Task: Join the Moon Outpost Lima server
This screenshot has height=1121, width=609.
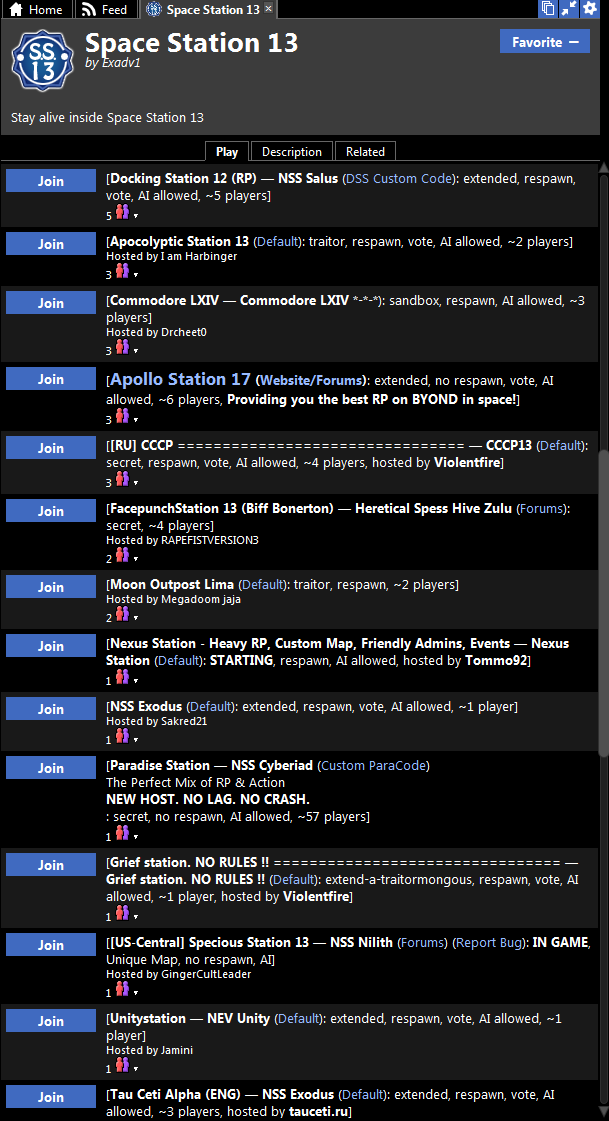Action: (51, 586)
